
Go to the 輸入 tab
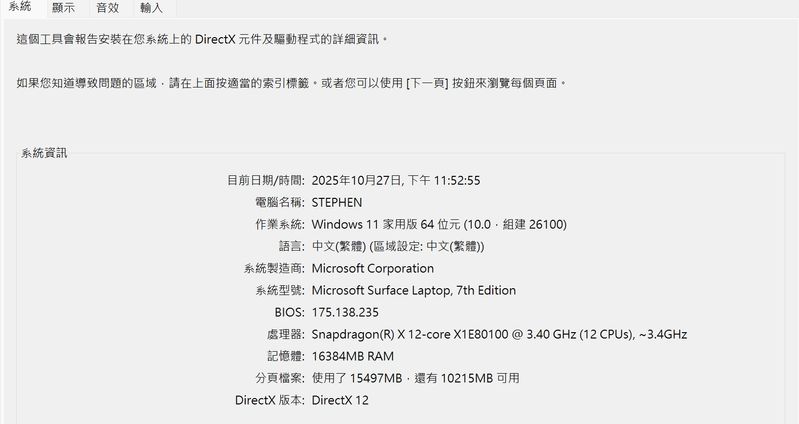click(151, 8)
